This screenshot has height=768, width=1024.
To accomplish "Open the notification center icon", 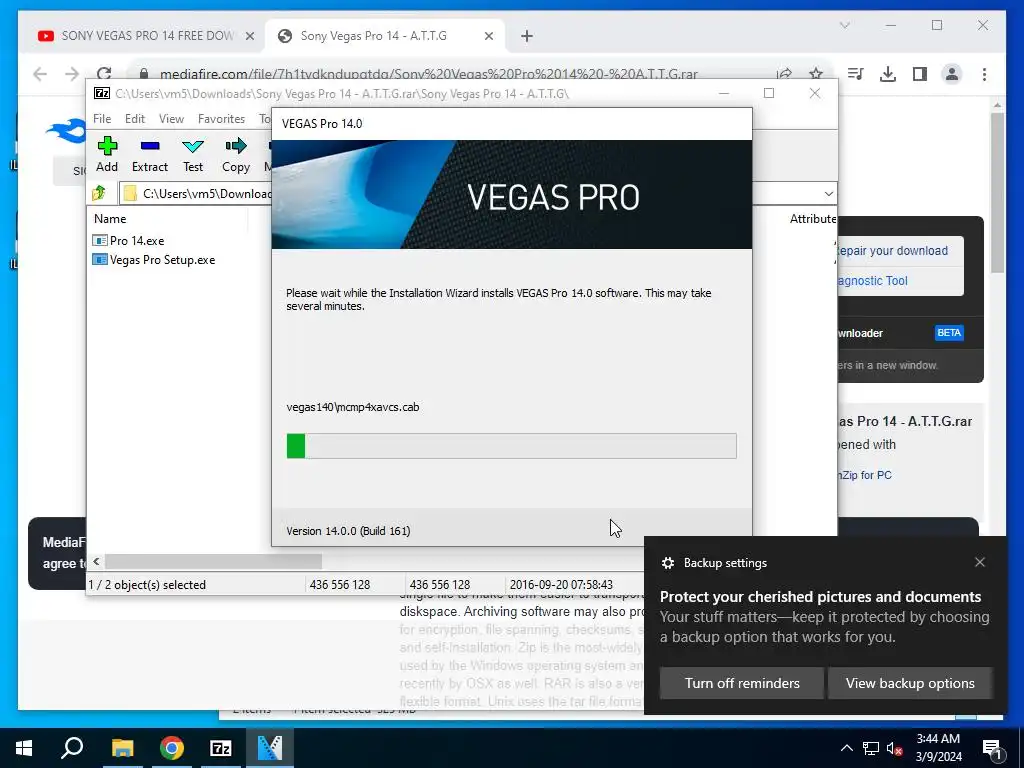I will tap(993, 748).
